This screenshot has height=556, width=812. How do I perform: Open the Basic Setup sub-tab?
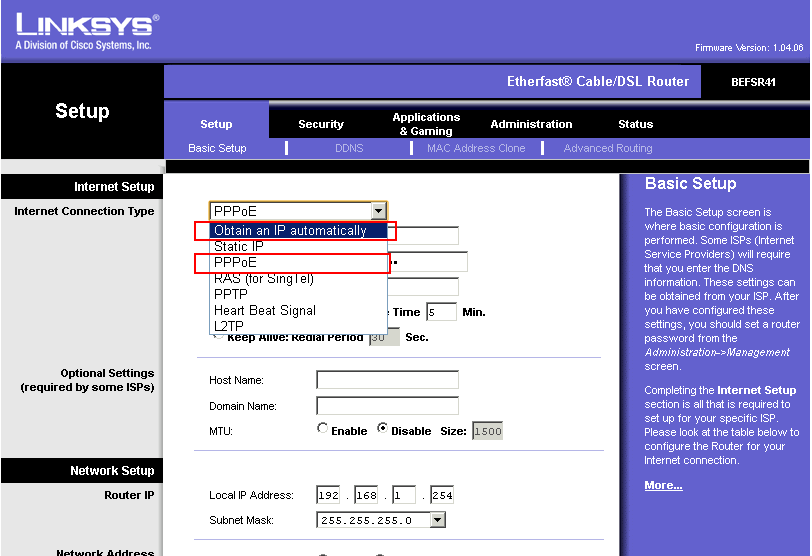tap(217, 148)
